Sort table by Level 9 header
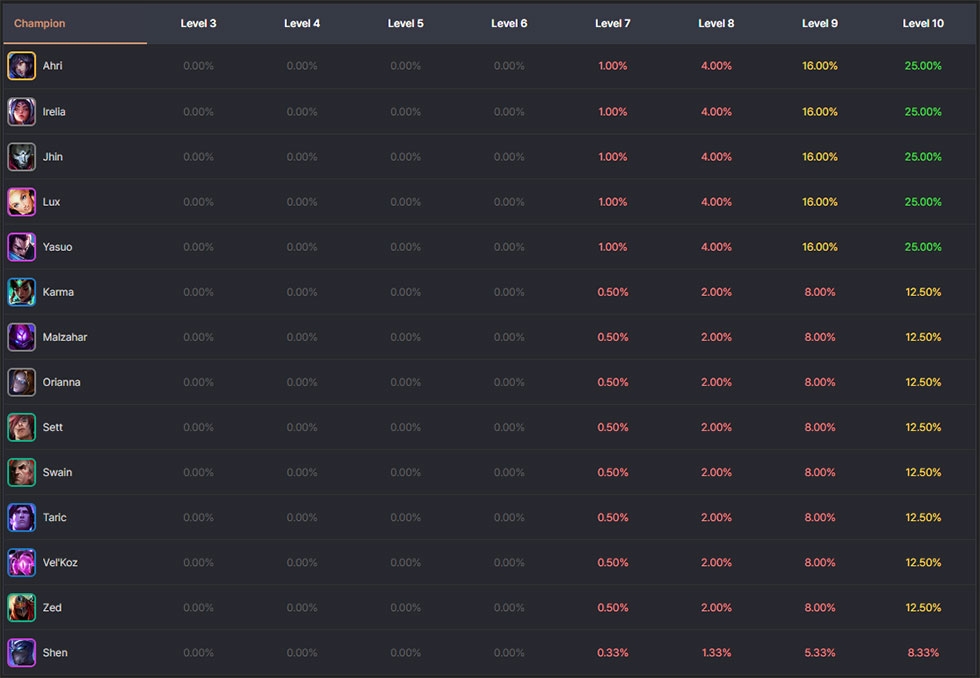Screen dimensions: 980x678 (x=820, y=23)
